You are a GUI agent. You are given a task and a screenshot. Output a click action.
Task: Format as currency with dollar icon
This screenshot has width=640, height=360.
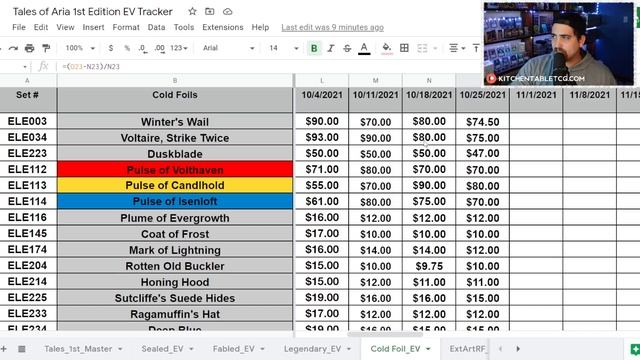(111, 48)
